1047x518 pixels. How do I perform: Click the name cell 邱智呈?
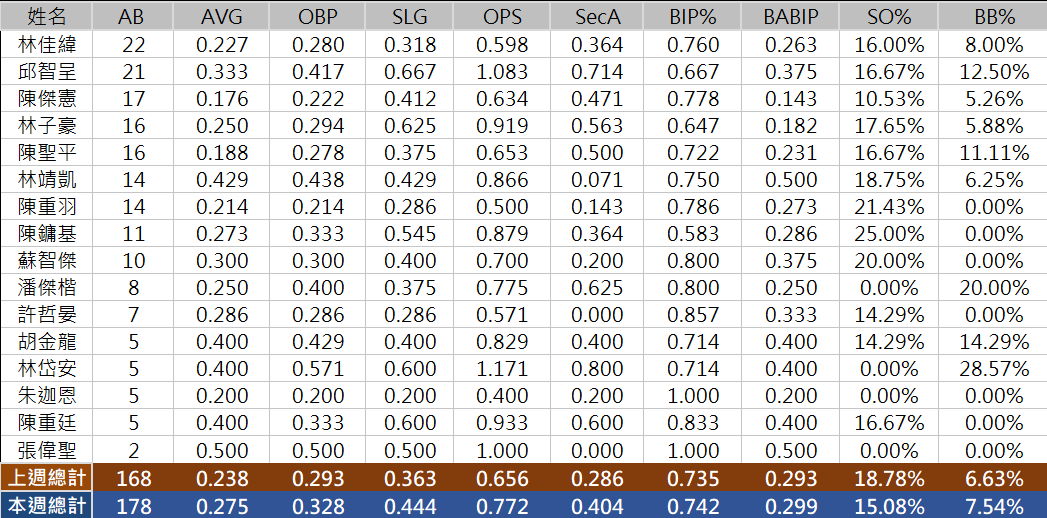(x=46, y=71)
